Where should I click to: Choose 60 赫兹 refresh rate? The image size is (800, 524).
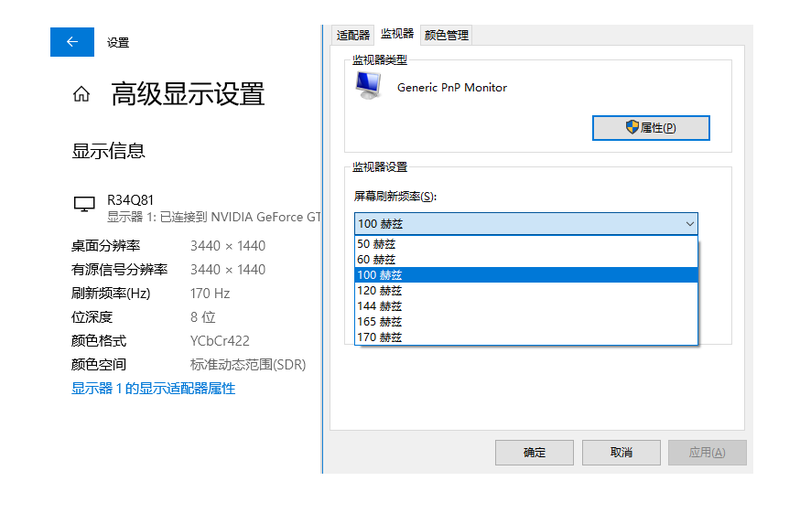526,259
